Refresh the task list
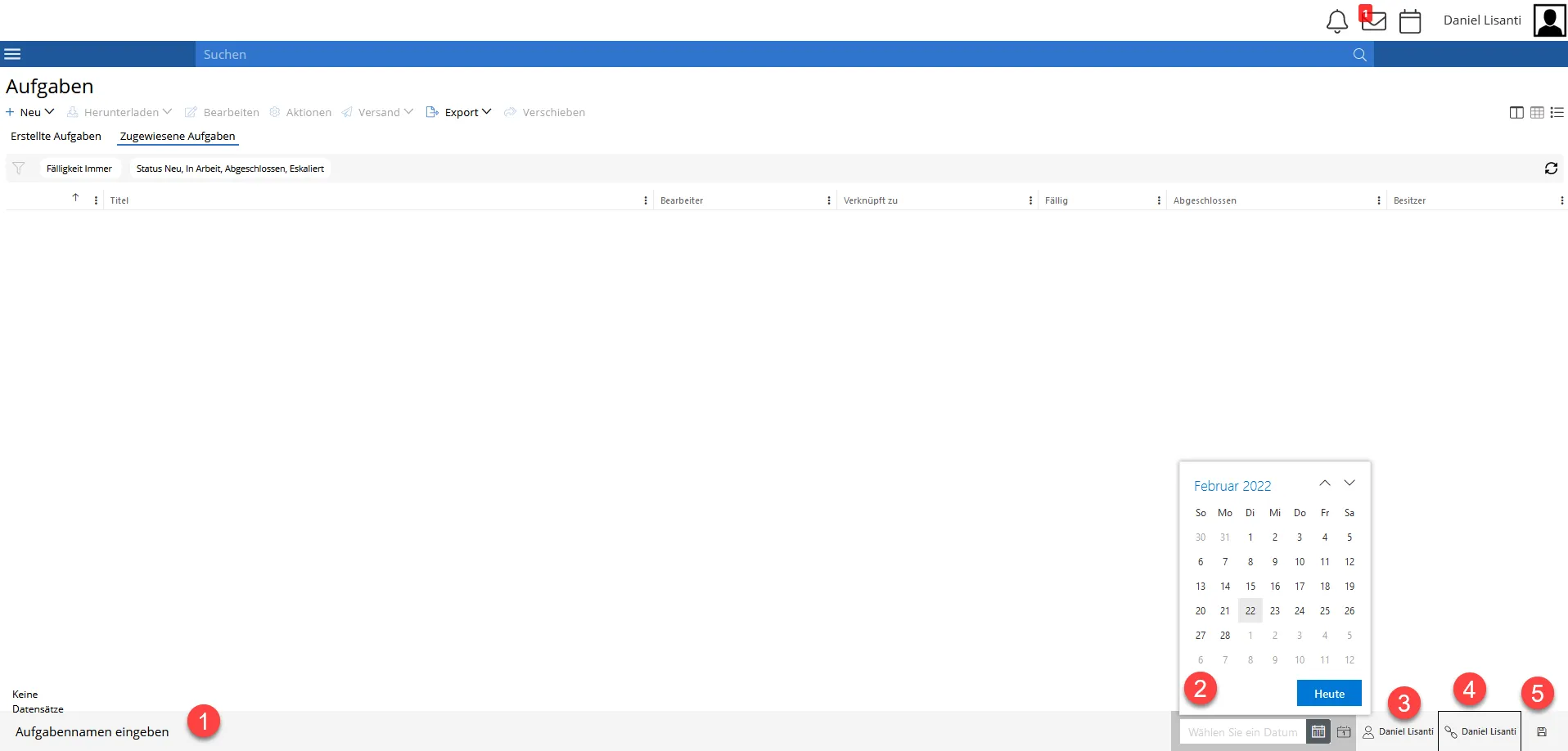1568x751 pixels. pyautogui.click(x=1551, y=169)
